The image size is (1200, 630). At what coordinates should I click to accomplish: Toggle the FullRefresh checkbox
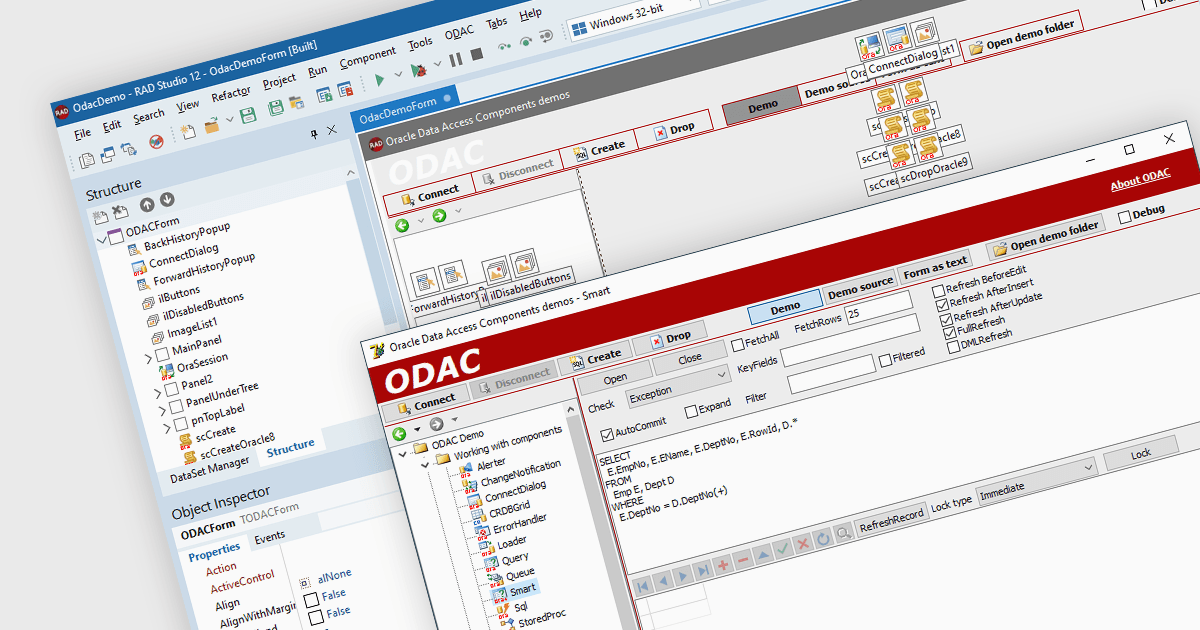pyautogui.click(x=950, y=333)
